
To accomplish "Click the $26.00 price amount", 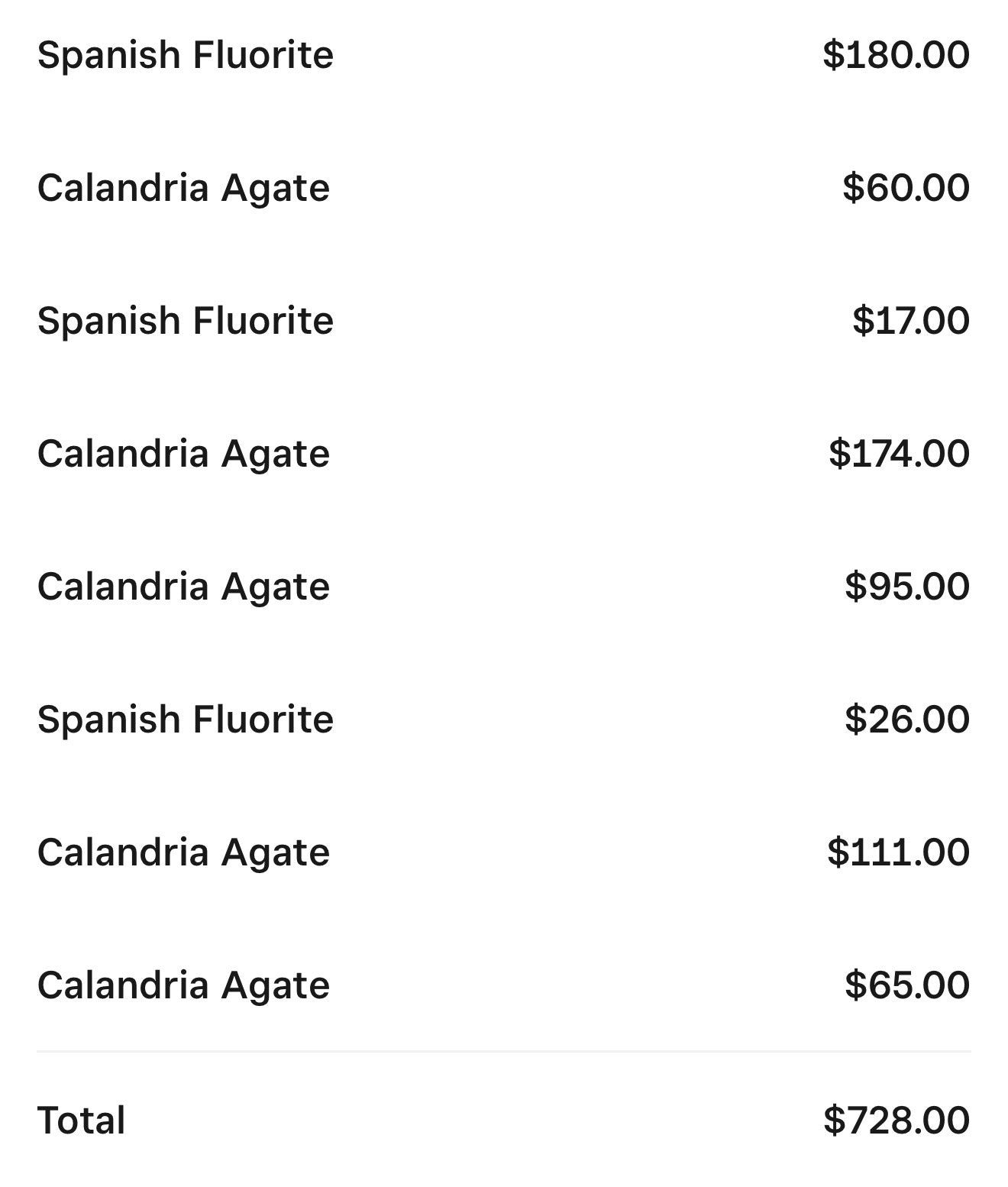I will 906,720.
